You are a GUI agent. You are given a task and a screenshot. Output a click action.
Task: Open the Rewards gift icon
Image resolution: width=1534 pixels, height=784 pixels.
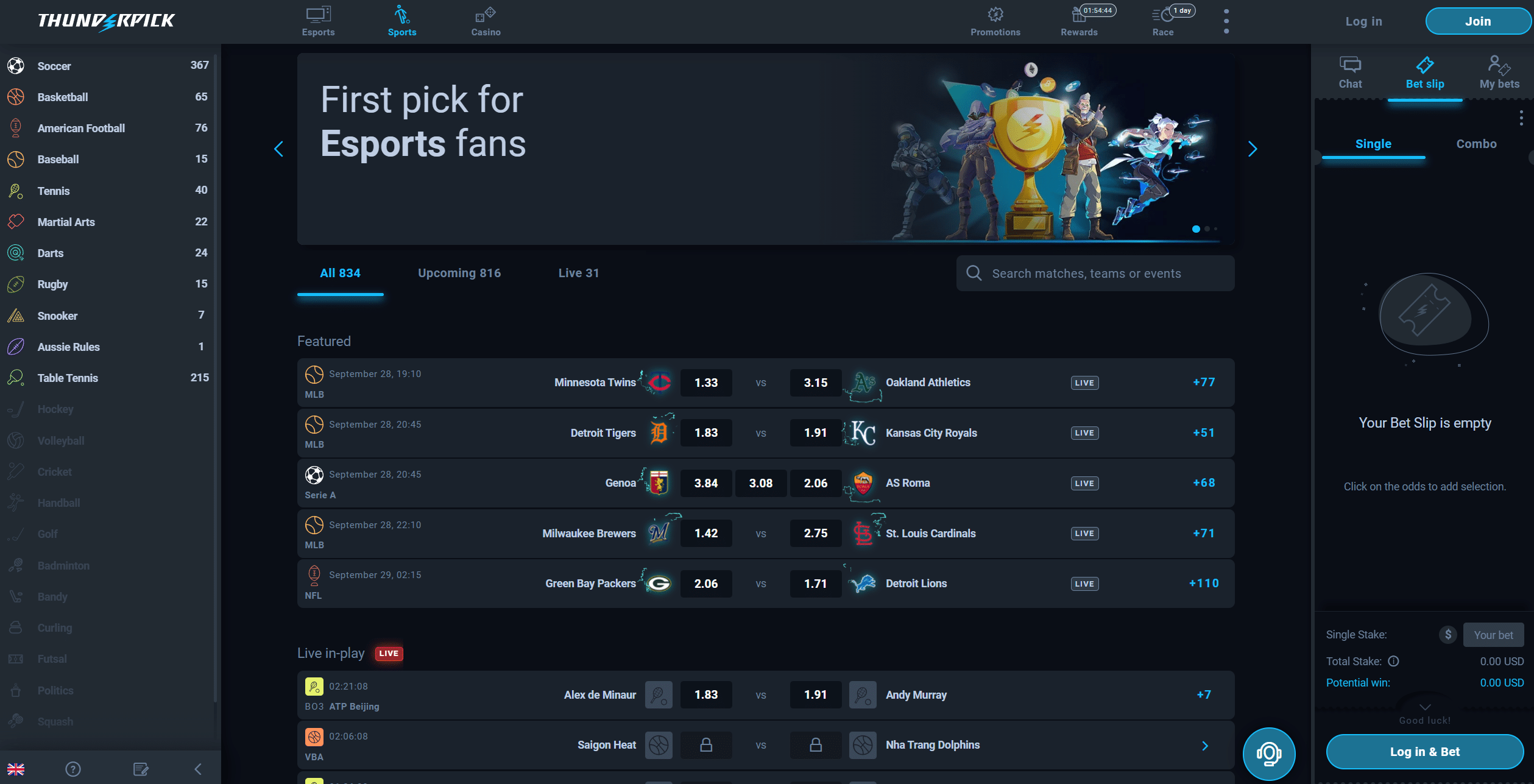pyautogui.click(x=1079, y=15)
